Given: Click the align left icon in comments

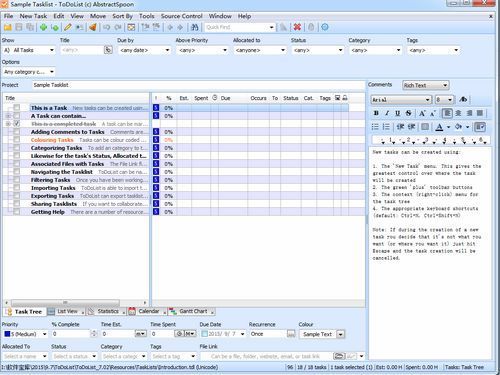Looking at the screenshot, I should coord(447,113).
